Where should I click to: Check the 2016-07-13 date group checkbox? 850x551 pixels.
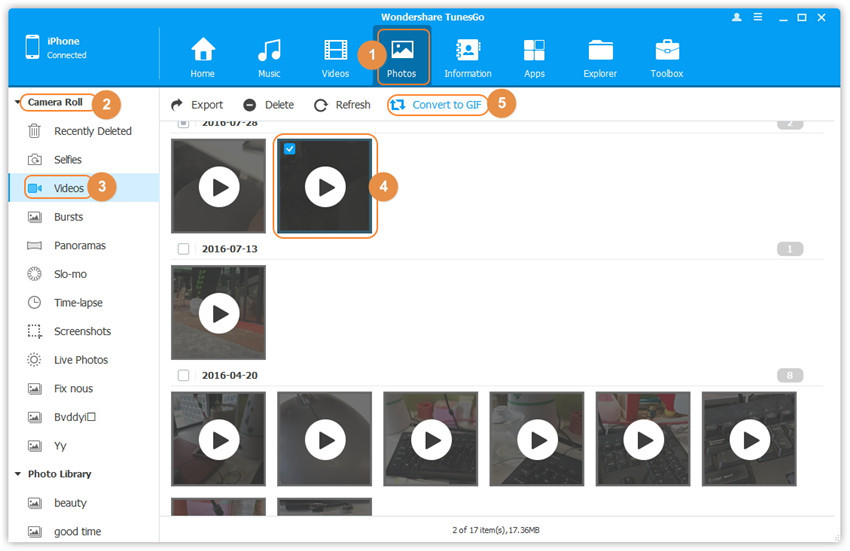(x=183, y=249)
